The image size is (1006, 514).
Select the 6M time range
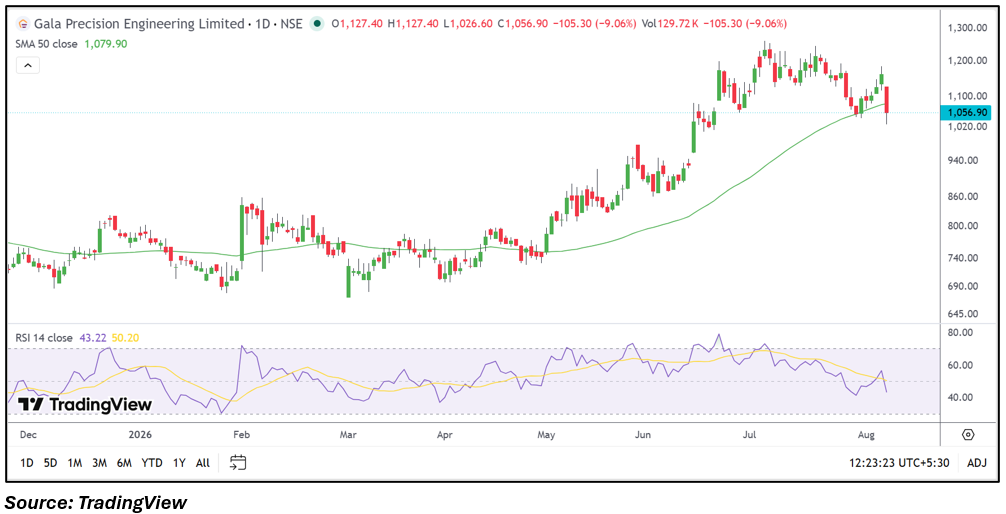click(x=124, y=463)
